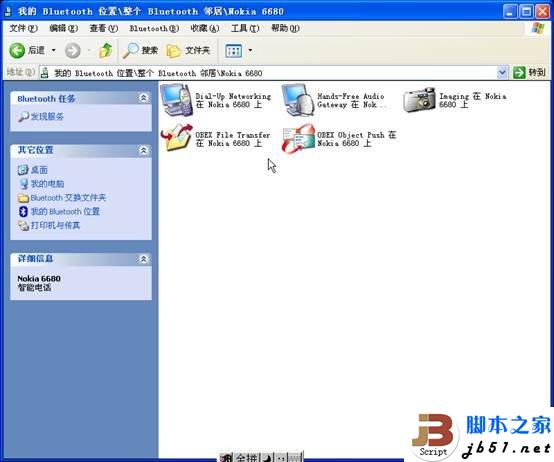Open the 编辑(E) menu
This screenshot has height=462, width=554.
click(x=64, y=28)
